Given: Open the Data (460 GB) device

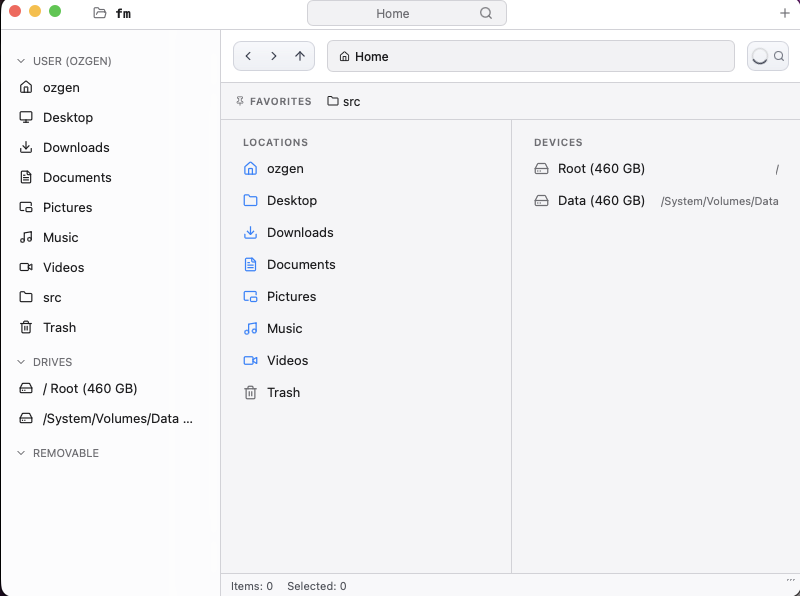Looking at the screenshot, I should (x=590, y=200).
